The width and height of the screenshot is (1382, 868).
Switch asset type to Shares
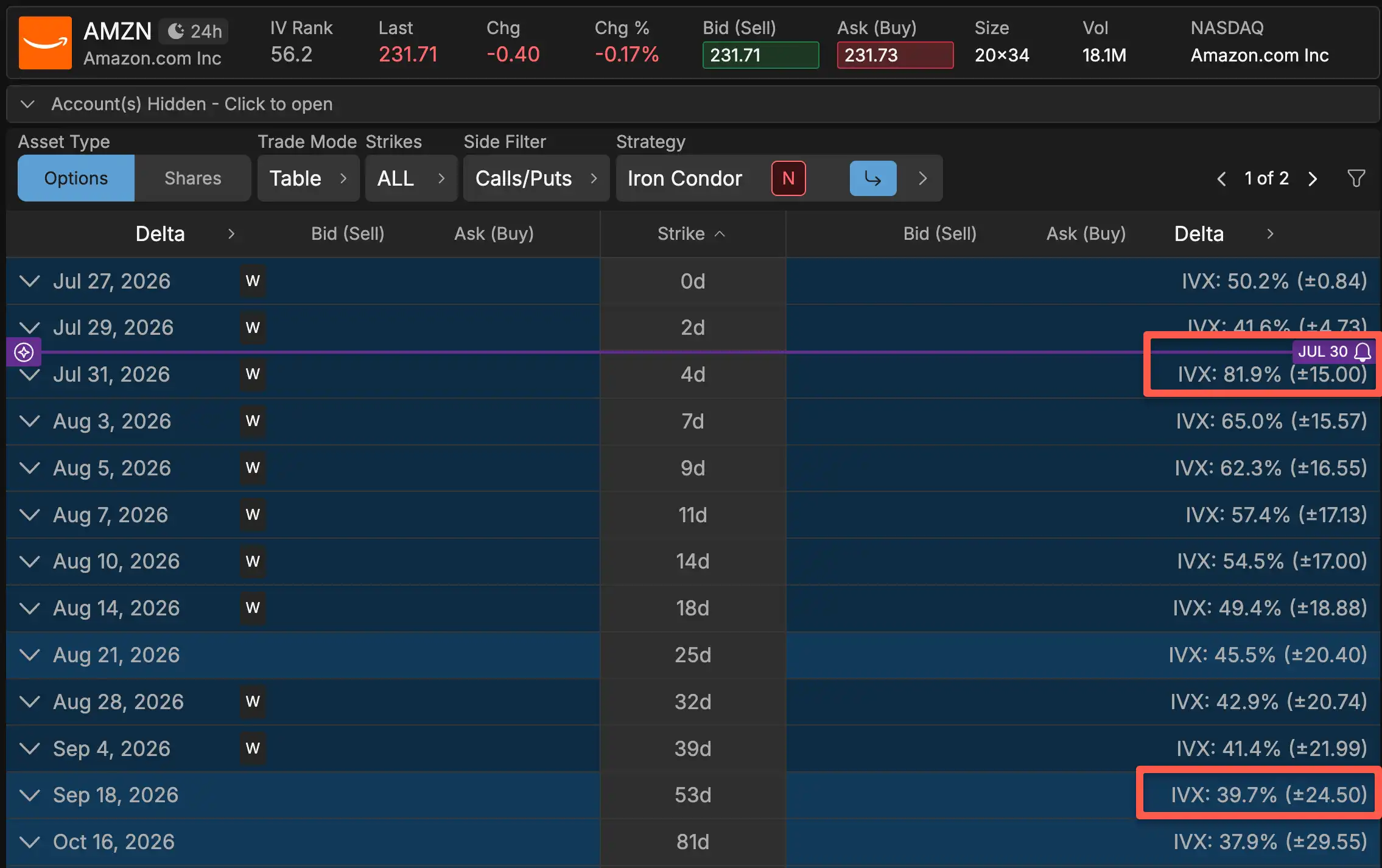coord(193,178)
